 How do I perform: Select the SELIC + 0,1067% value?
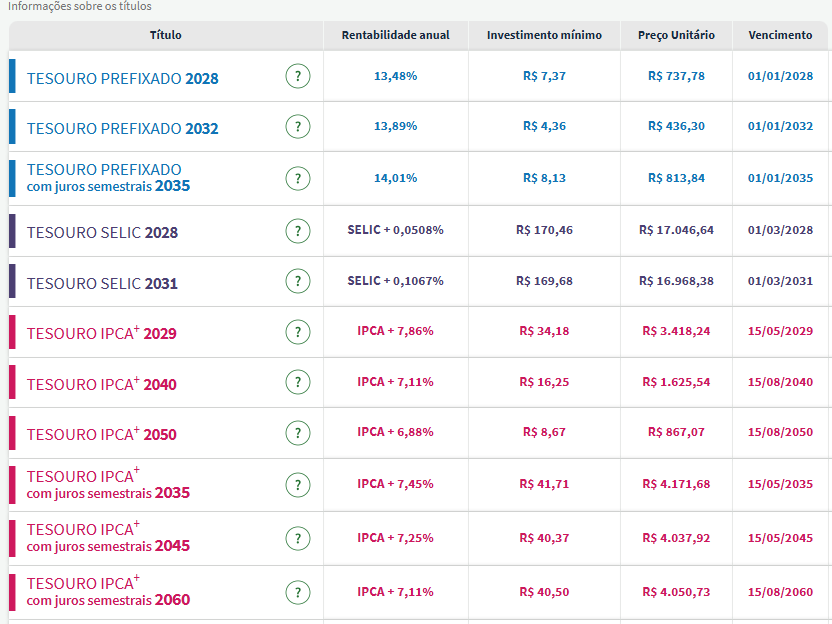pos(395,281)
